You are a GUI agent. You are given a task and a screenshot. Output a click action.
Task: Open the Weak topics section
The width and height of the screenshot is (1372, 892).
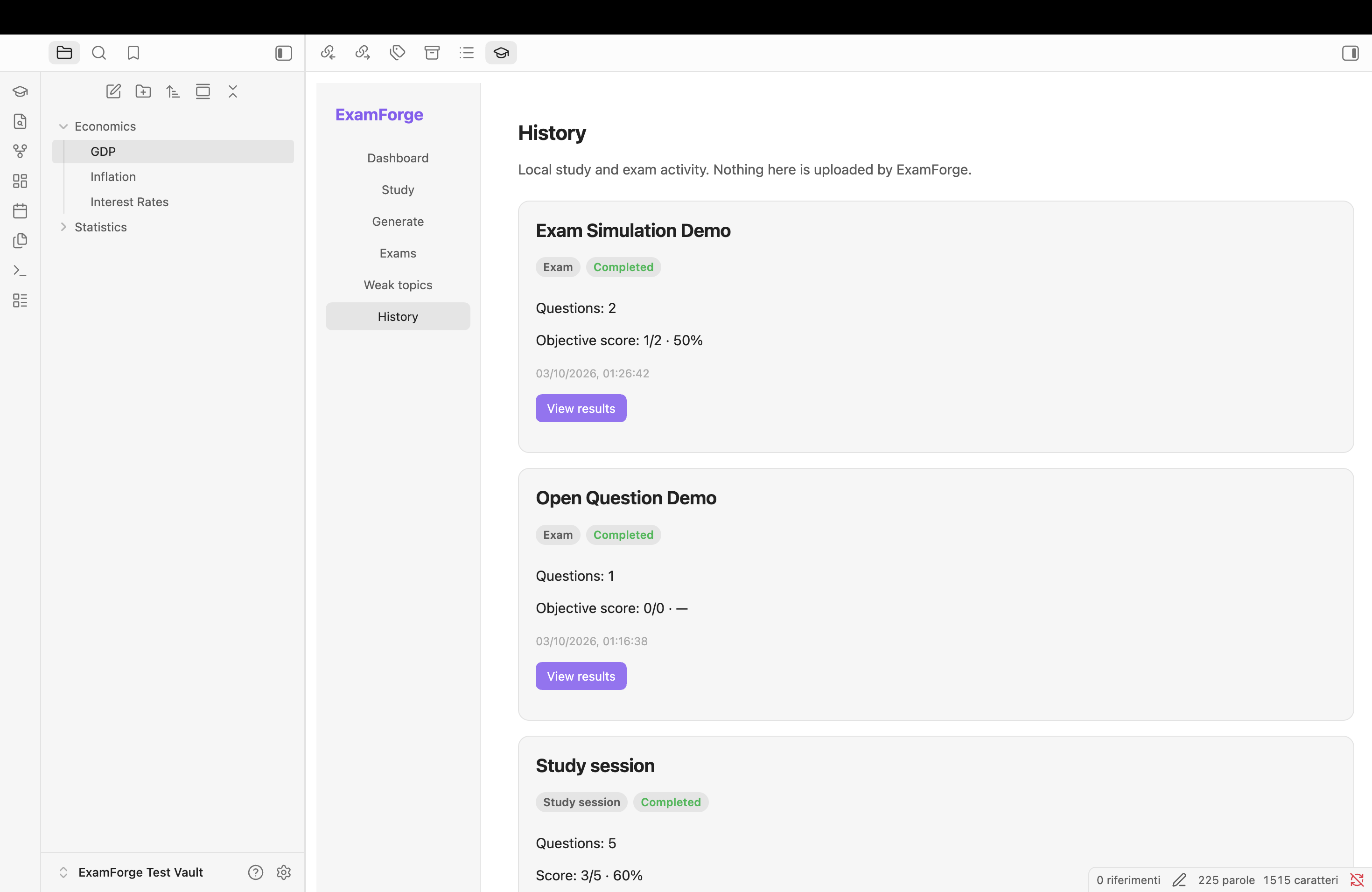point(398,285)
